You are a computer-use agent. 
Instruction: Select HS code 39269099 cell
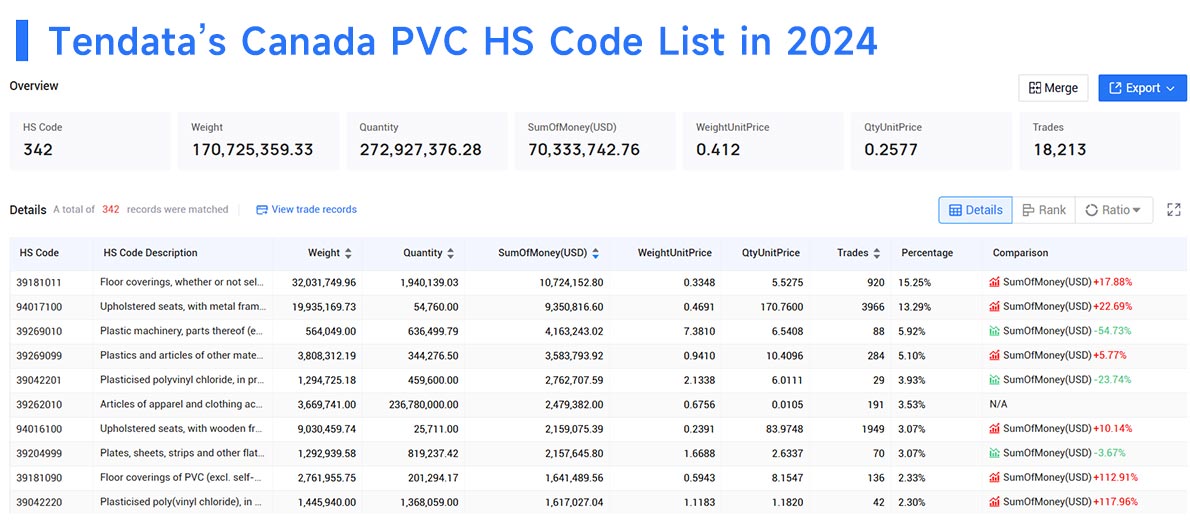(x=38, y=355)
